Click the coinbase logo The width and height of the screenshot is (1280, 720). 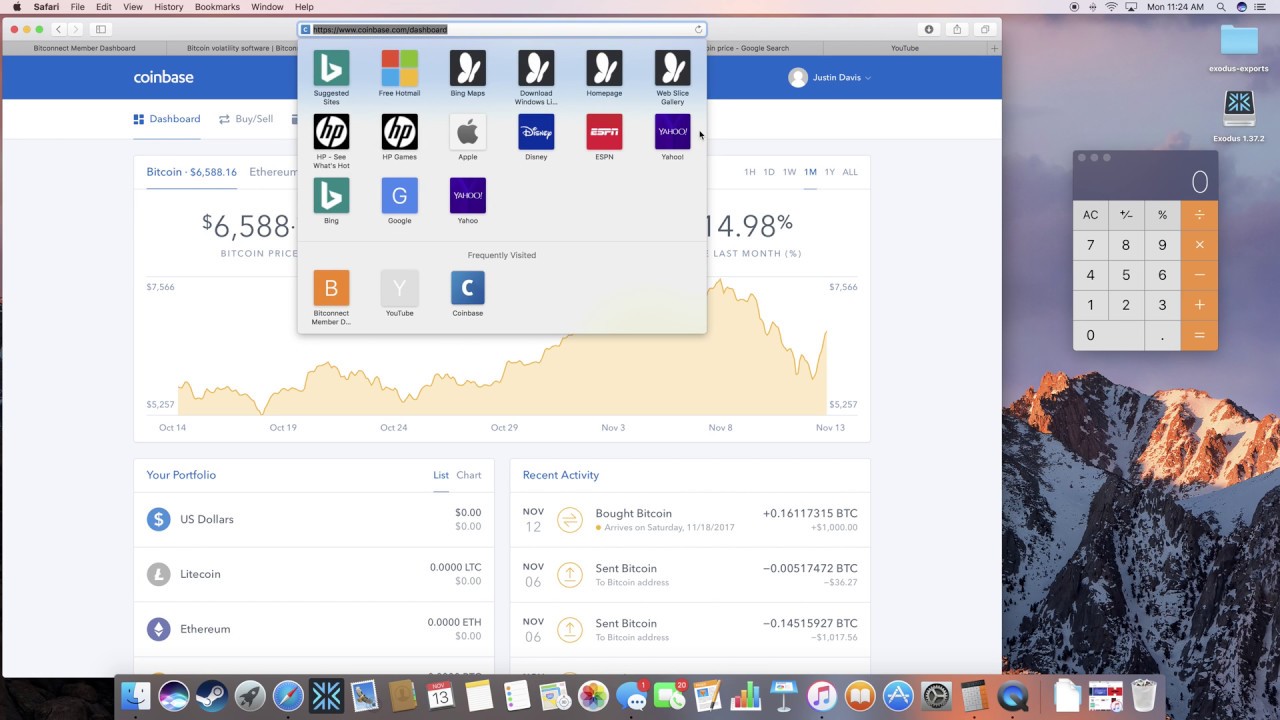(x=164, y=77)
